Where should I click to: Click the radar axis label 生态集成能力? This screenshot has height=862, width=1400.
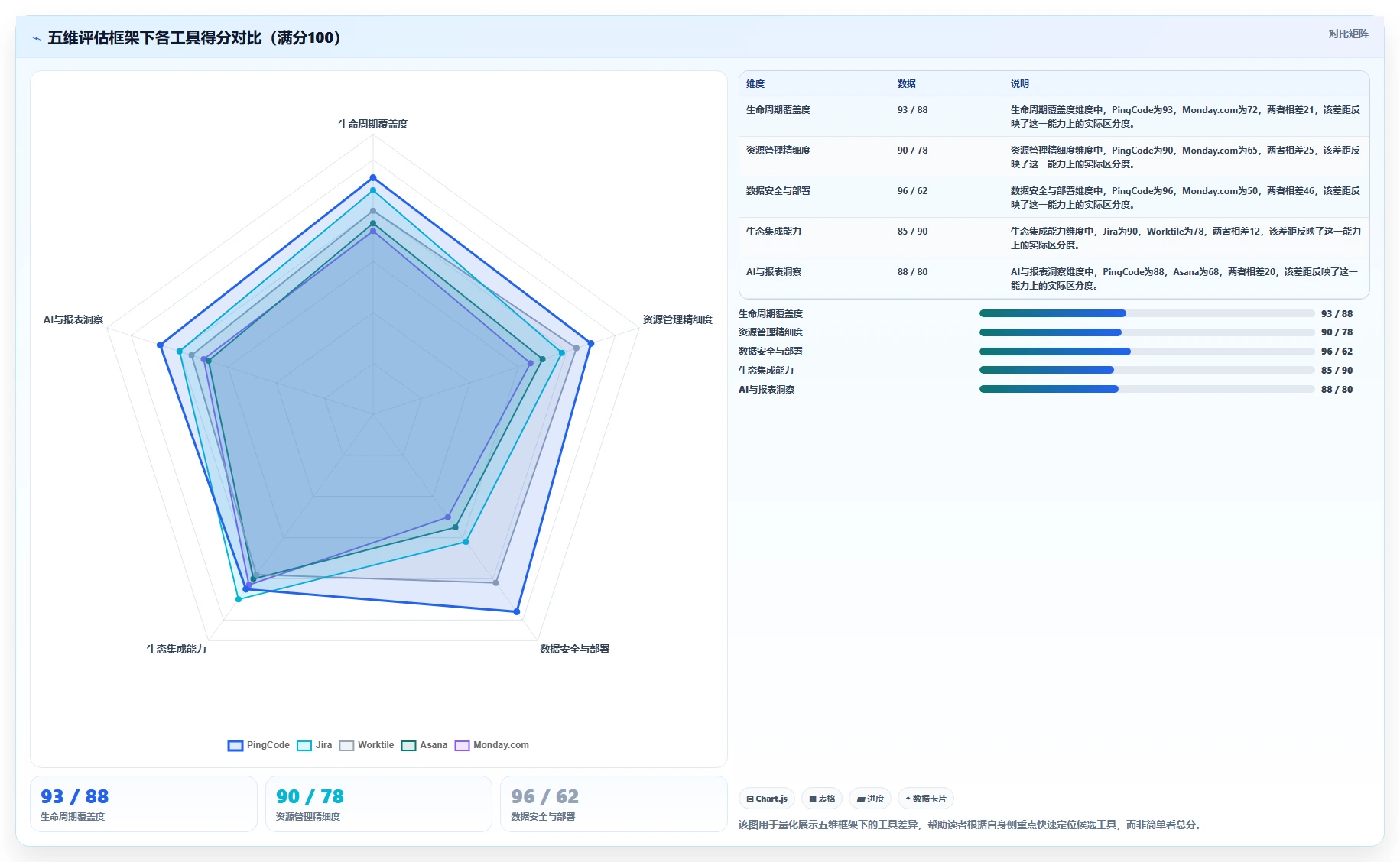177,649
